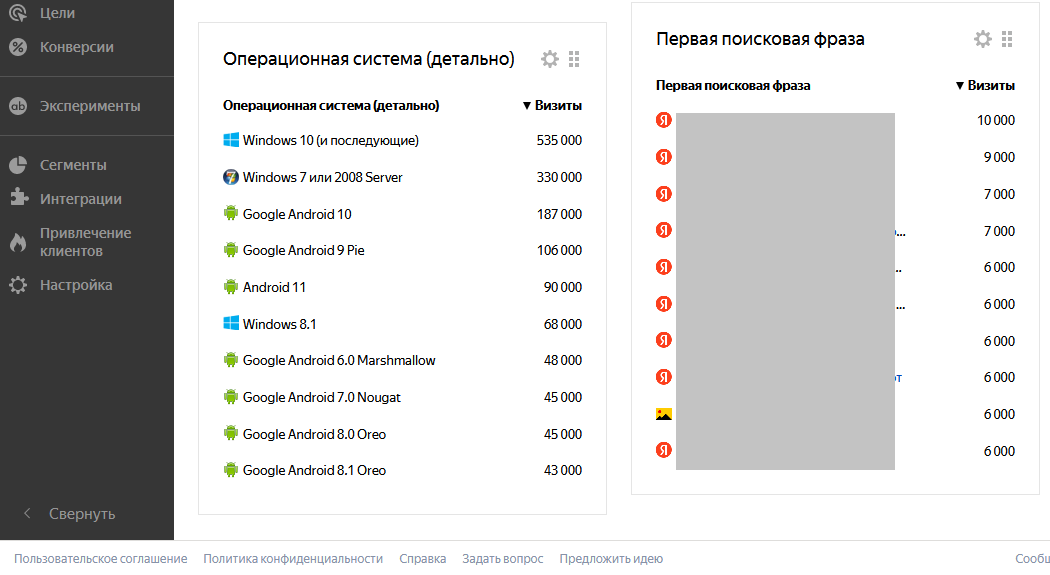Open the Эксперименты sidebar section
Screen dimensions: 1050x575
[90, 106]
